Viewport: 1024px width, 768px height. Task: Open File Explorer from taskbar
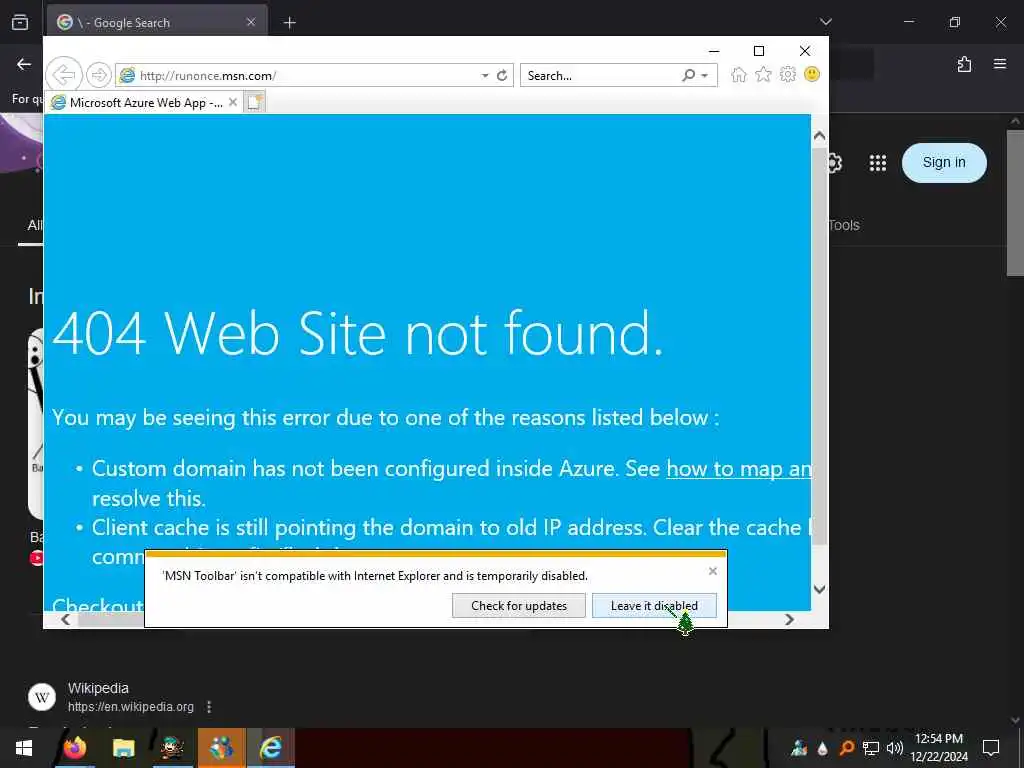click(x=123, y=748)
